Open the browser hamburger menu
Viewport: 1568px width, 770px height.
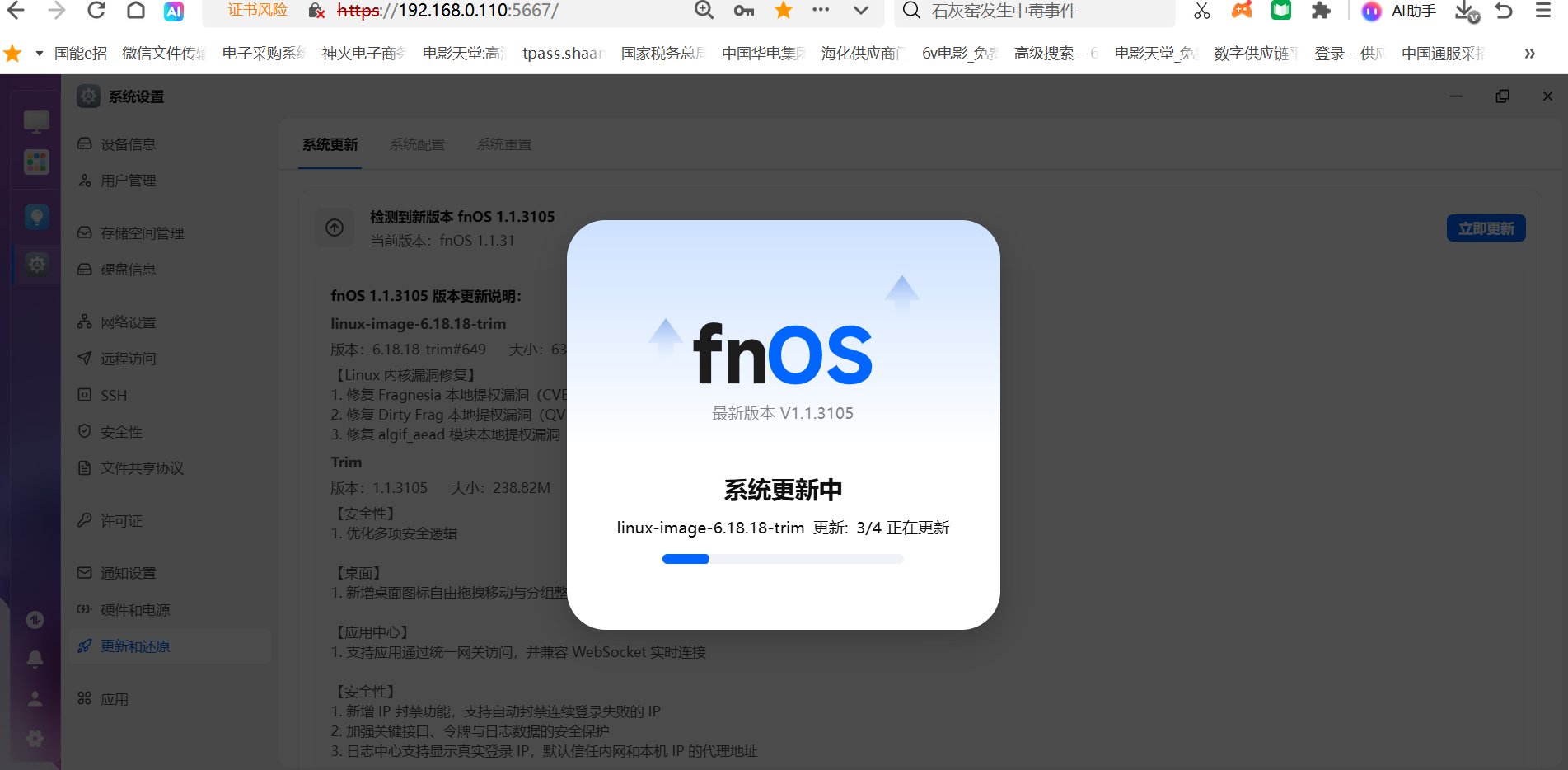[1544, 11]
